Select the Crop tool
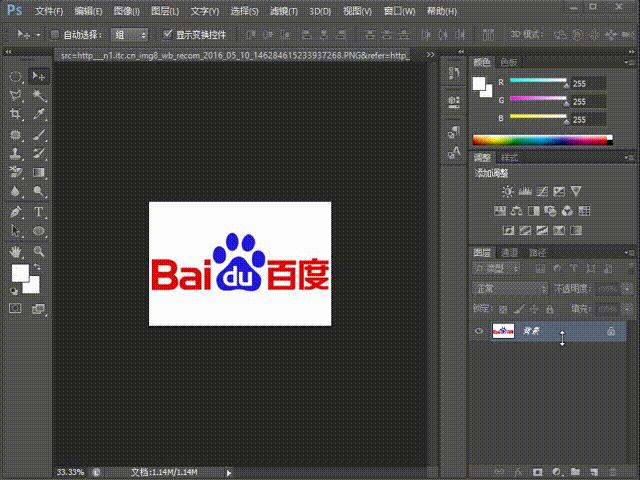640x480 pixels. click(16, 114)
